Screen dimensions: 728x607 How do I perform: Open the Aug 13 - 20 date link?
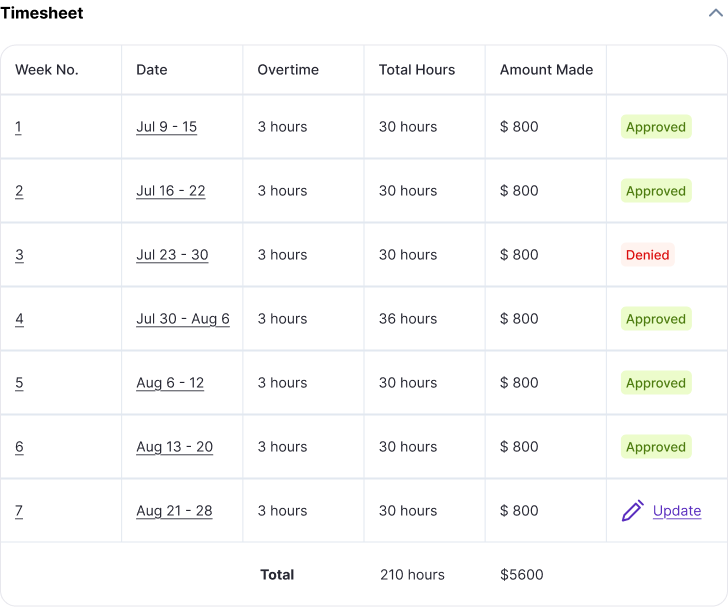175,447
